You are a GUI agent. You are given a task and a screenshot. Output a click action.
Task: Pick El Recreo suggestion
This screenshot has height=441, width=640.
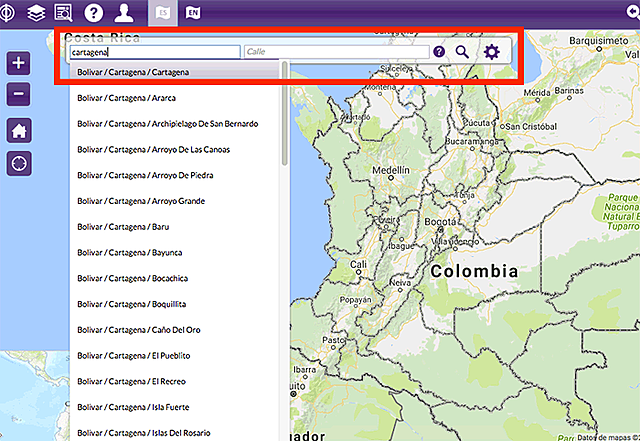(175, 381)
